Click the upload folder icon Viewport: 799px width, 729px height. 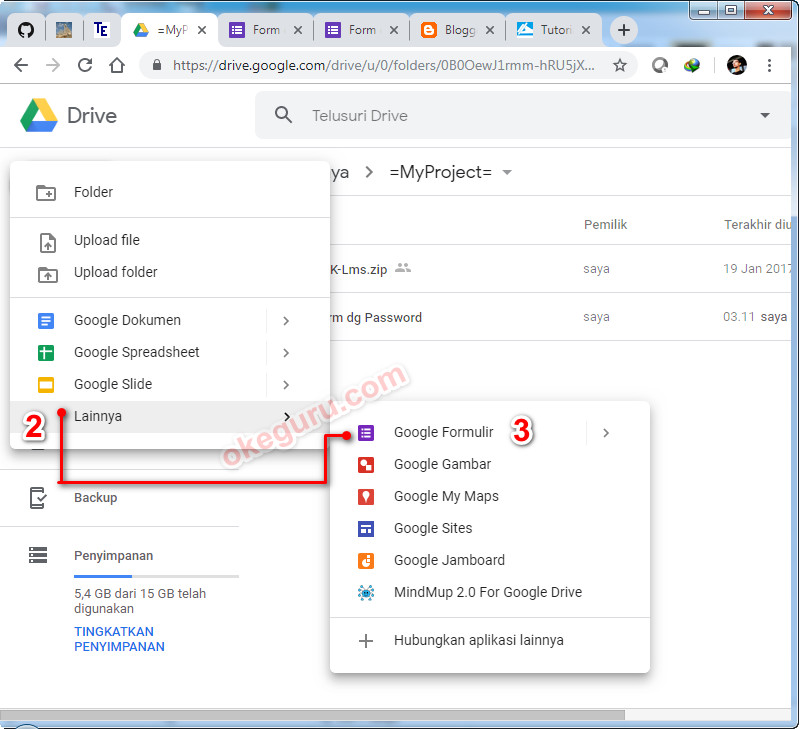pos(47,275)
